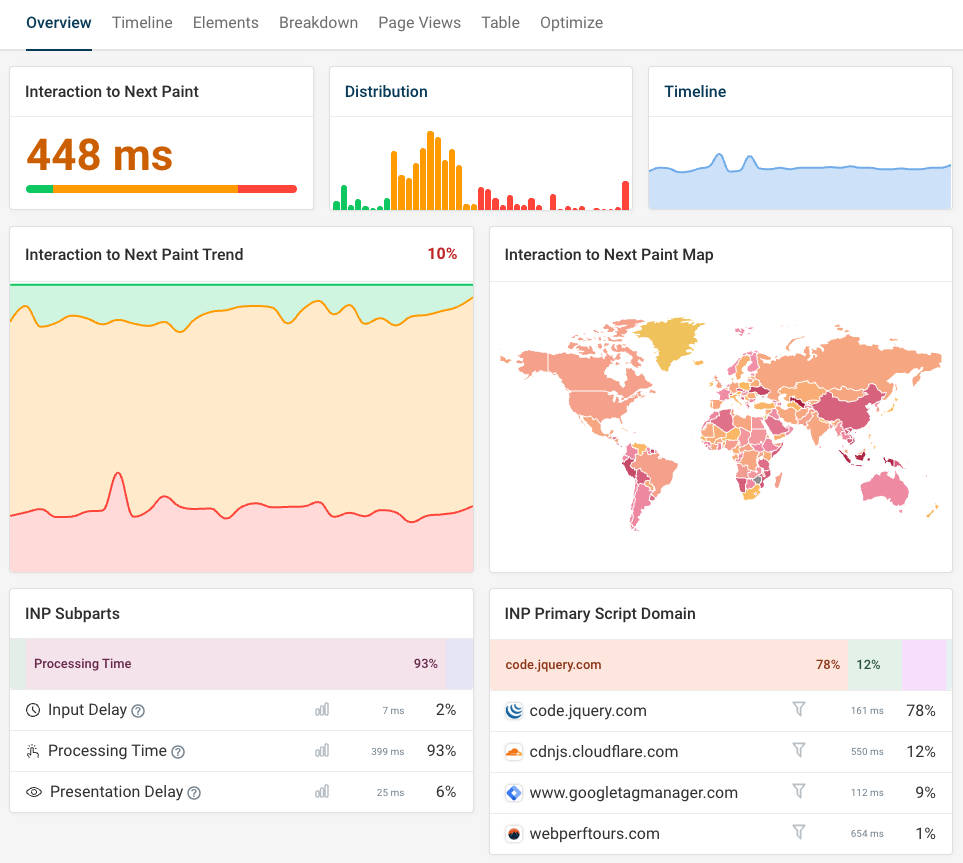The image size is (963, 863).
Task: Click the red 10% trend percentage
Action: point(442,254)
